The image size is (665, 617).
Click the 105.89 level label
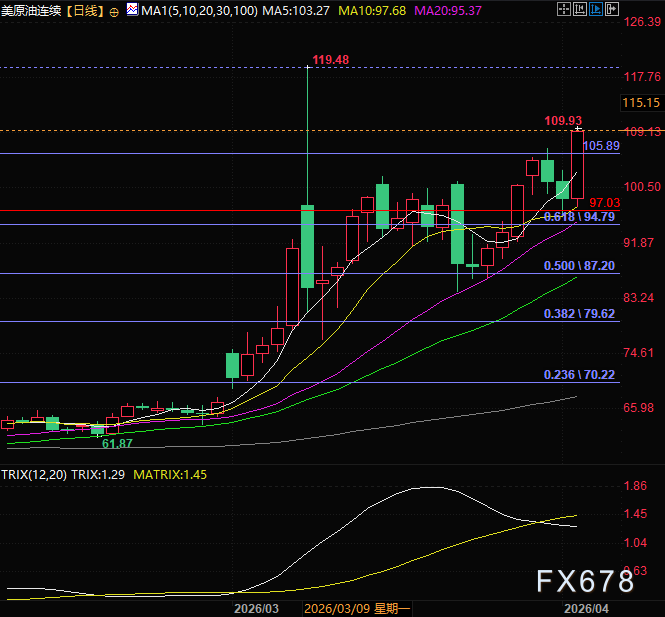pos(601,146)
